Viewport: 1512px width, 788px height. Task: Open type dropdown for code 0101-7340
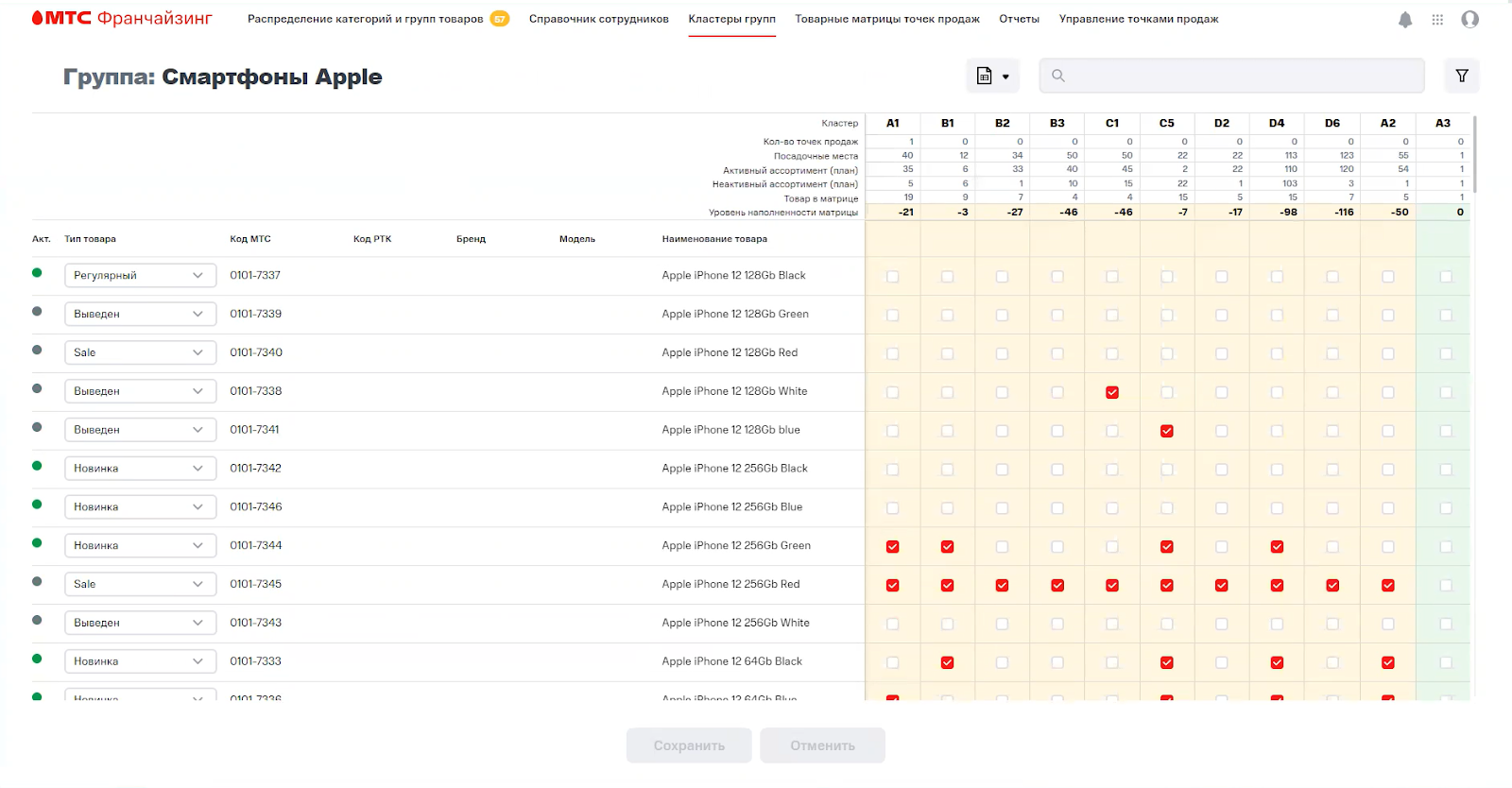pos(140,352)
